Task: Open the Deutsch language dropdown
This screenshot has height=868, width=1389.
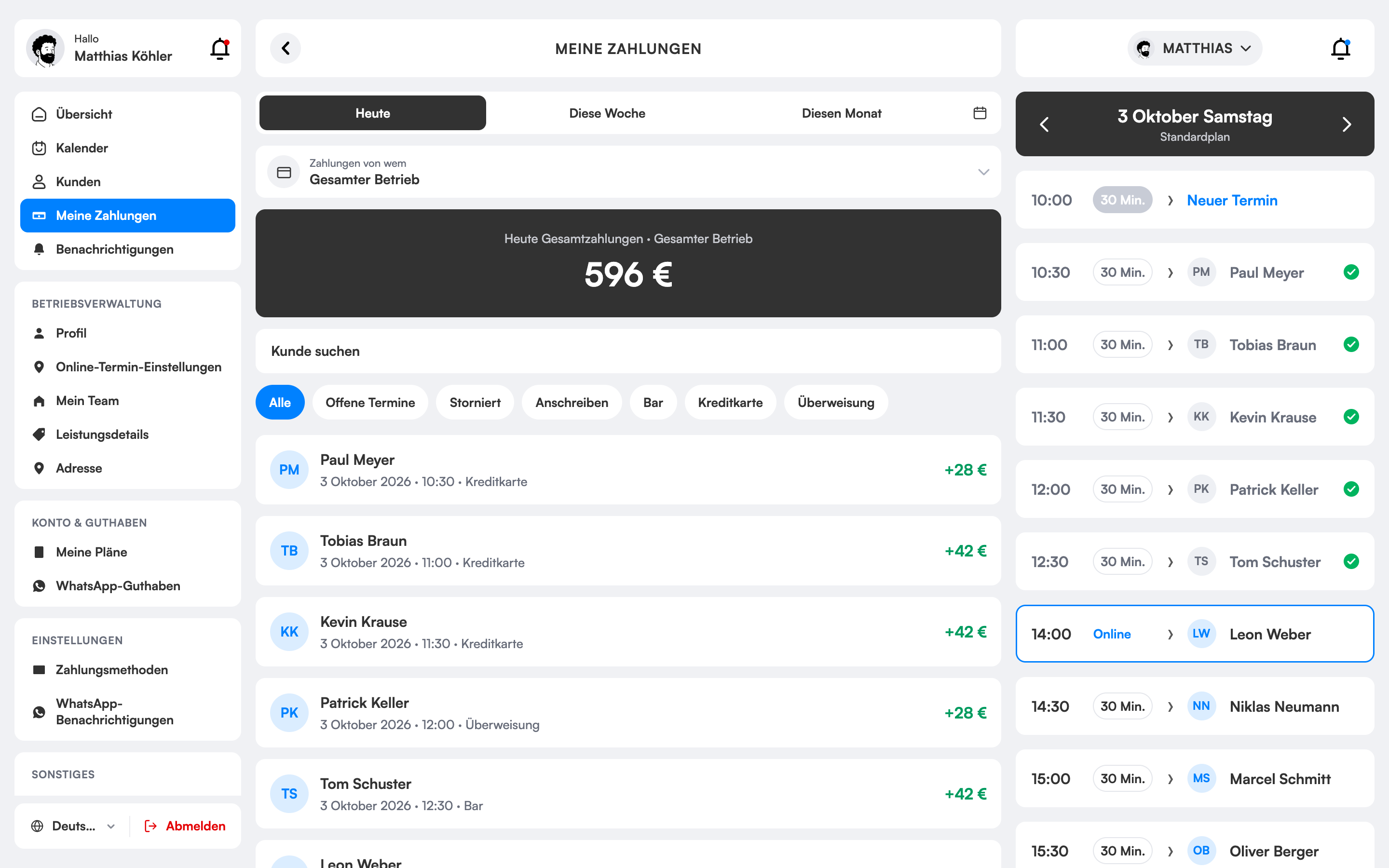Action: click(73, 826)
